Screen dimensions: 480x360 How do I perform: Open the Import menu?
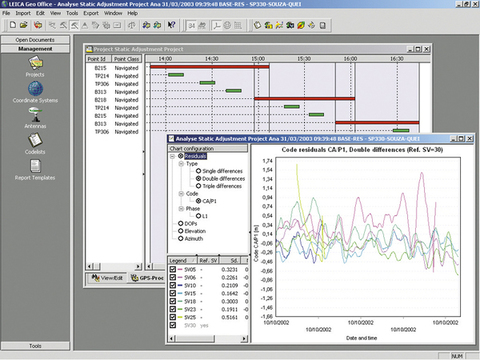tap(23, 13)
